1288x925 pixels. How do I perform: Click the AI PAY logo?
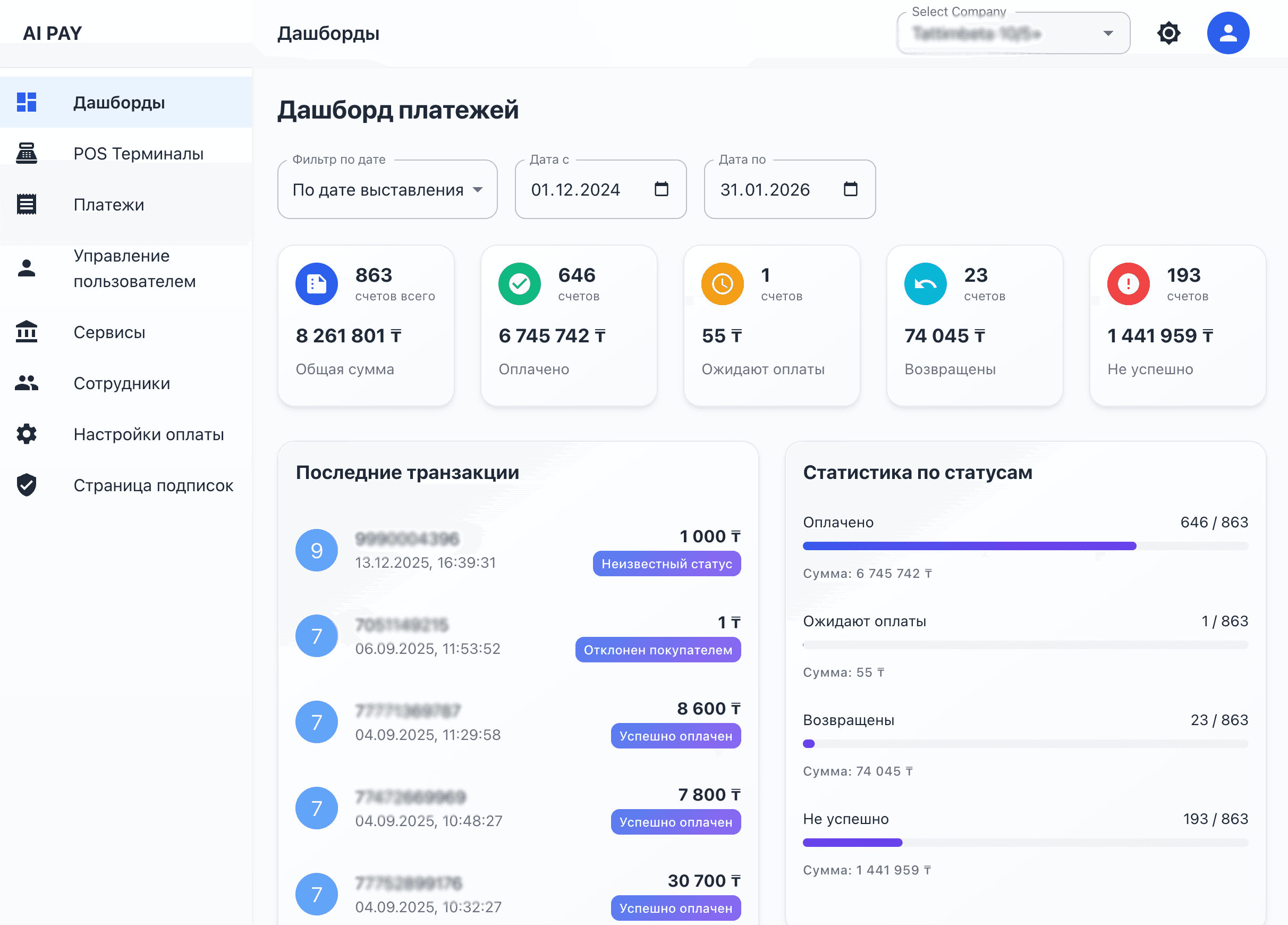(x=50, y=33)
